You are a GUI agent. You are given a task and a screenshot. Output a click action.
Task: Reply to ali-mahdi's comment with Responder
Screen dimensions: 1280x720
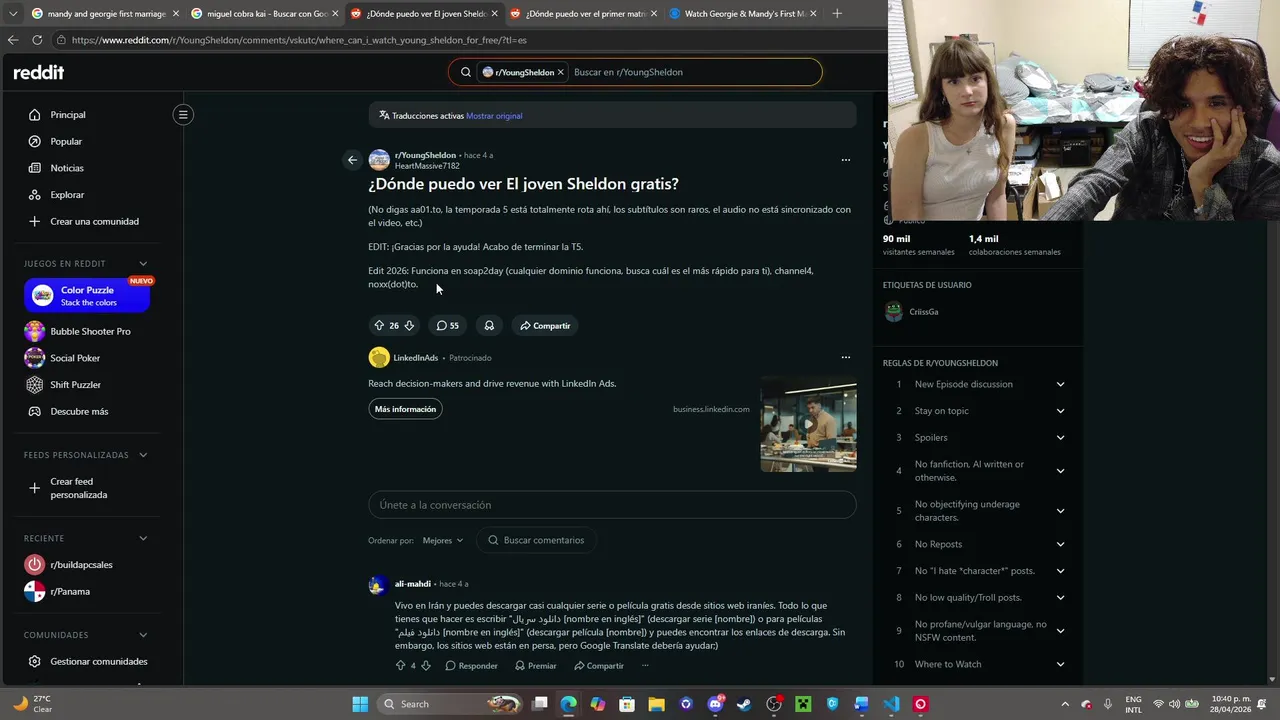[471, 665]
